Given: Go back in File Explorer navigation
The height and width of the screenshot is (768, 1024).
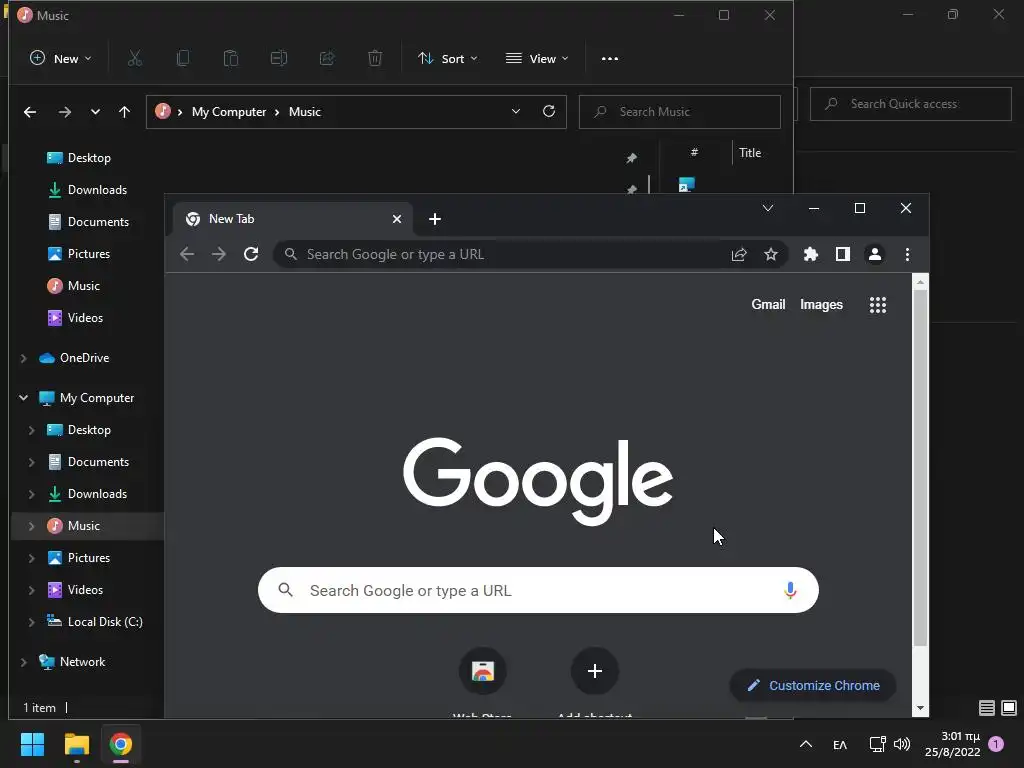Looking at the screenshot, I should [x=30, y=112].
